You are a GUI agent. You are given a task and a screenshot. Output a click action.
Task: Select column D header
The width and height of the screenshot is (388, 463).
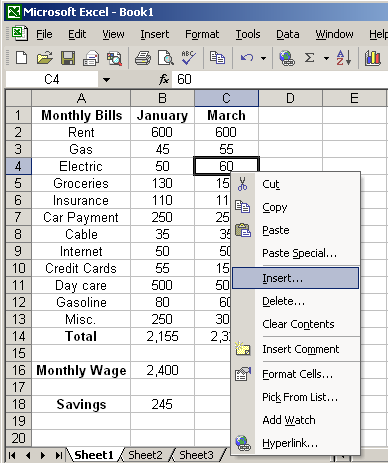coord(290,98)
